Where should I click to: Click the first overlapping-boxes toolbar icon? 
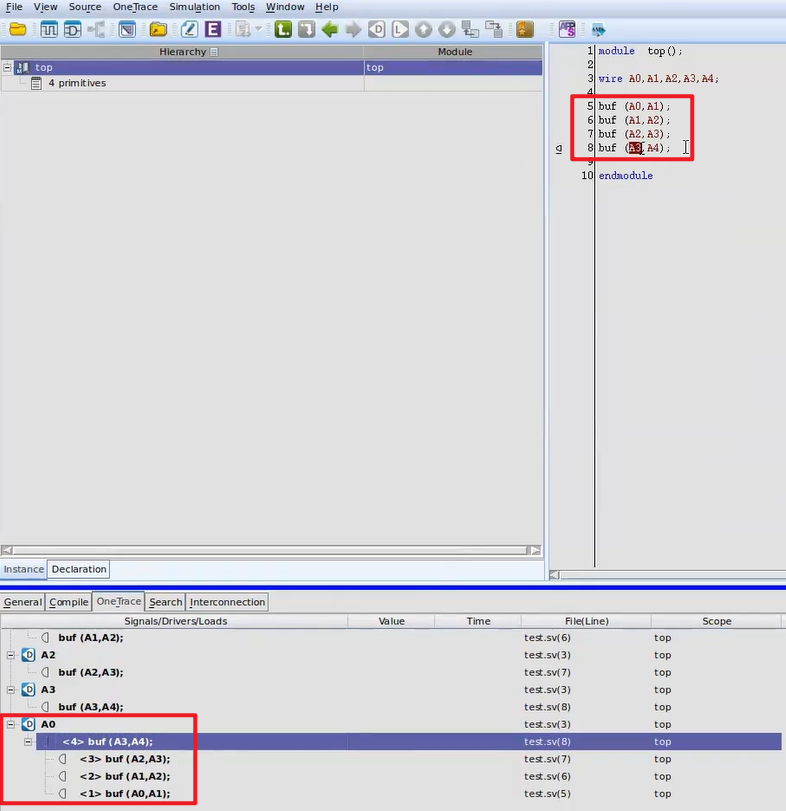tap(470, 29)
